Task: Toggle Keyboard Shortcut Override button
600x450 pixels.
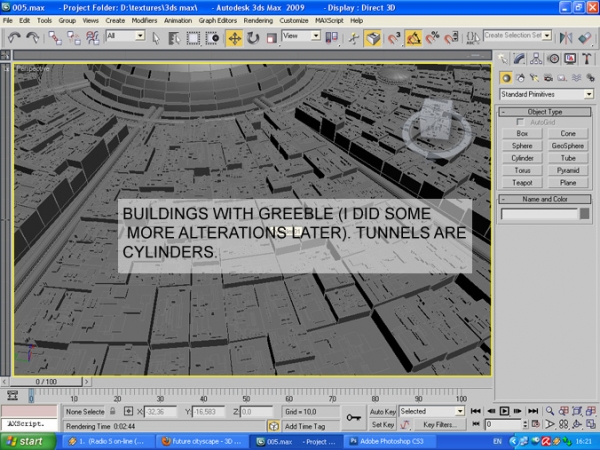Action: pos(373,38)
